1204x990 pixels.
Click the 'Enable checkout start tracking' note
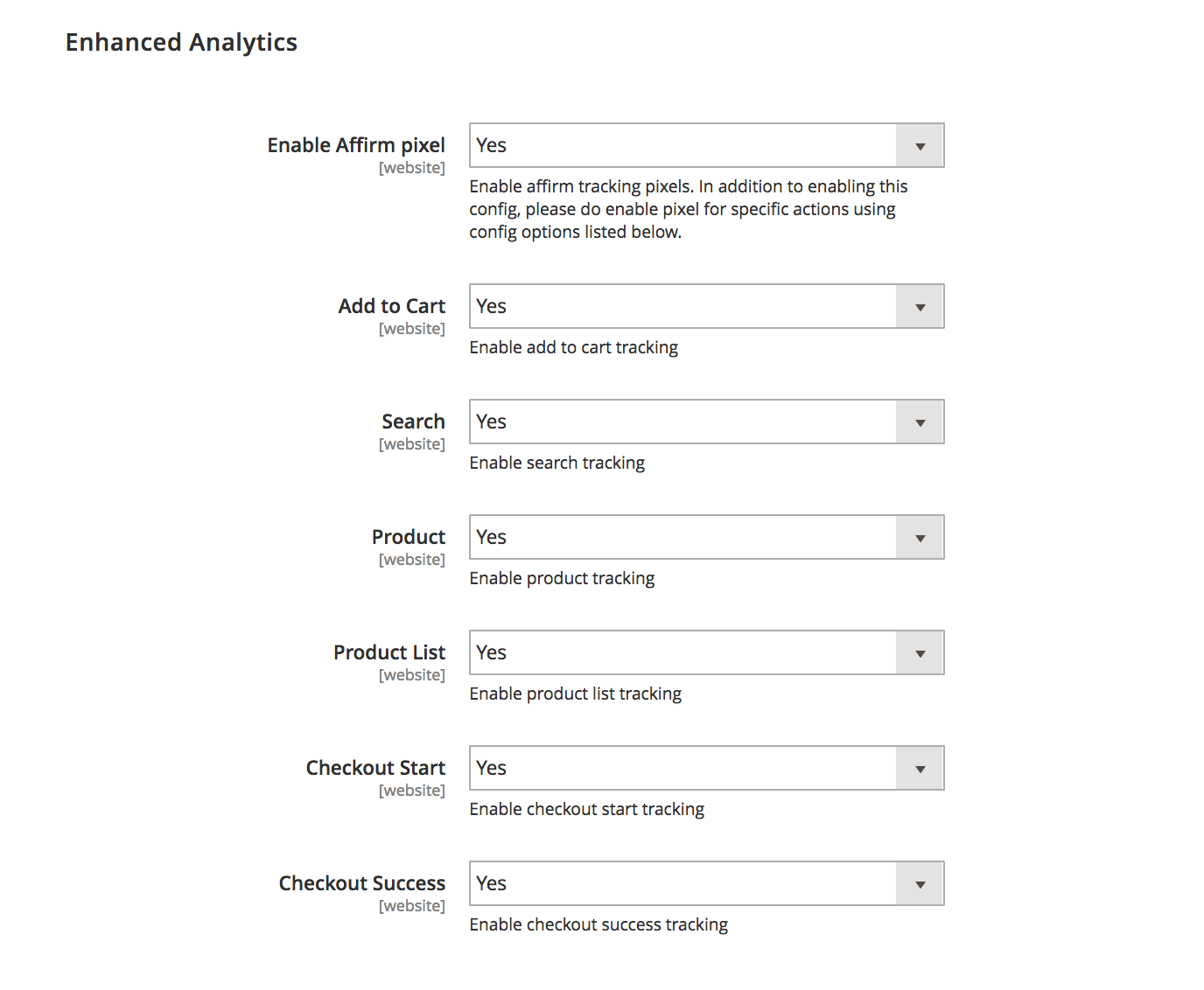pyautogui.click(x=587, y=809)
